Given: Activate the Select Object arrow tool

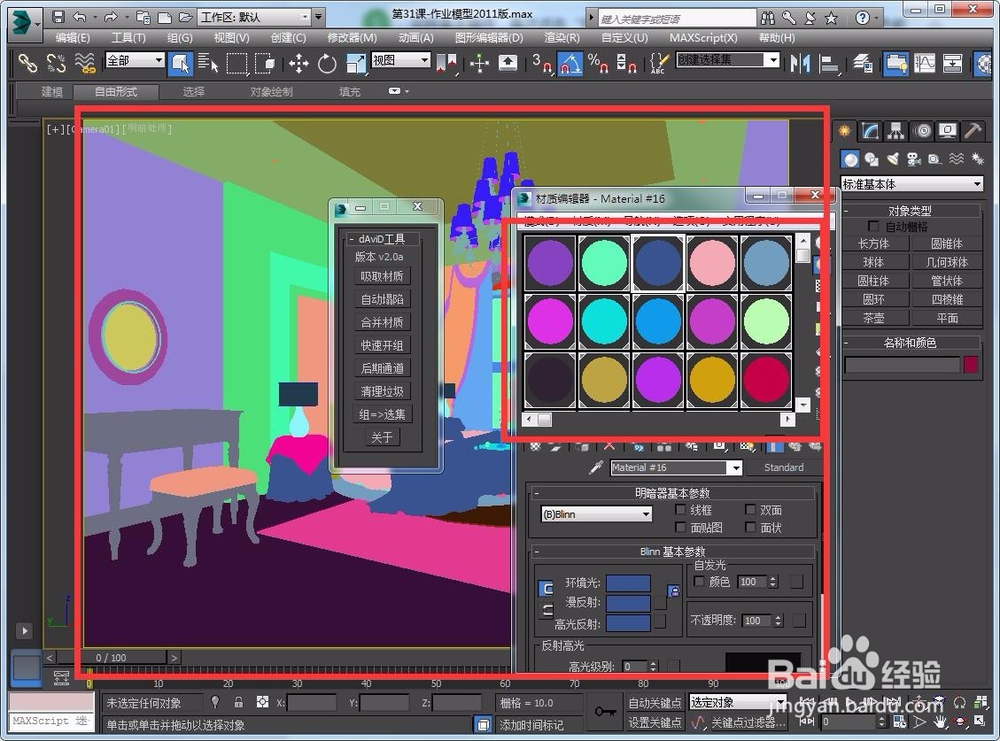Looking at the screenshot, I should coord(180,63).
